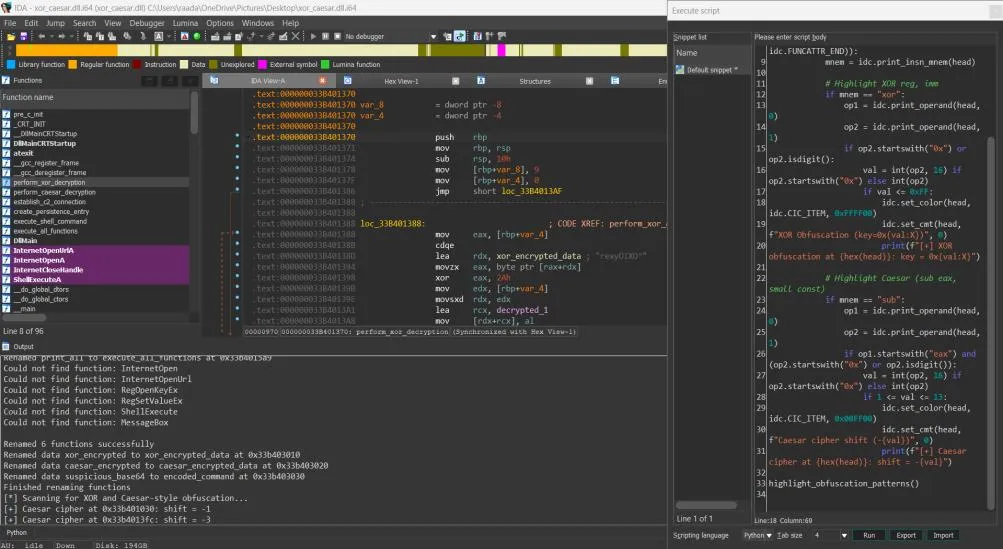The image size is (1003, 549).
Task: Click the red warning triangle toolbar icon
Action: pyautogui.click(x=184, y=36)
